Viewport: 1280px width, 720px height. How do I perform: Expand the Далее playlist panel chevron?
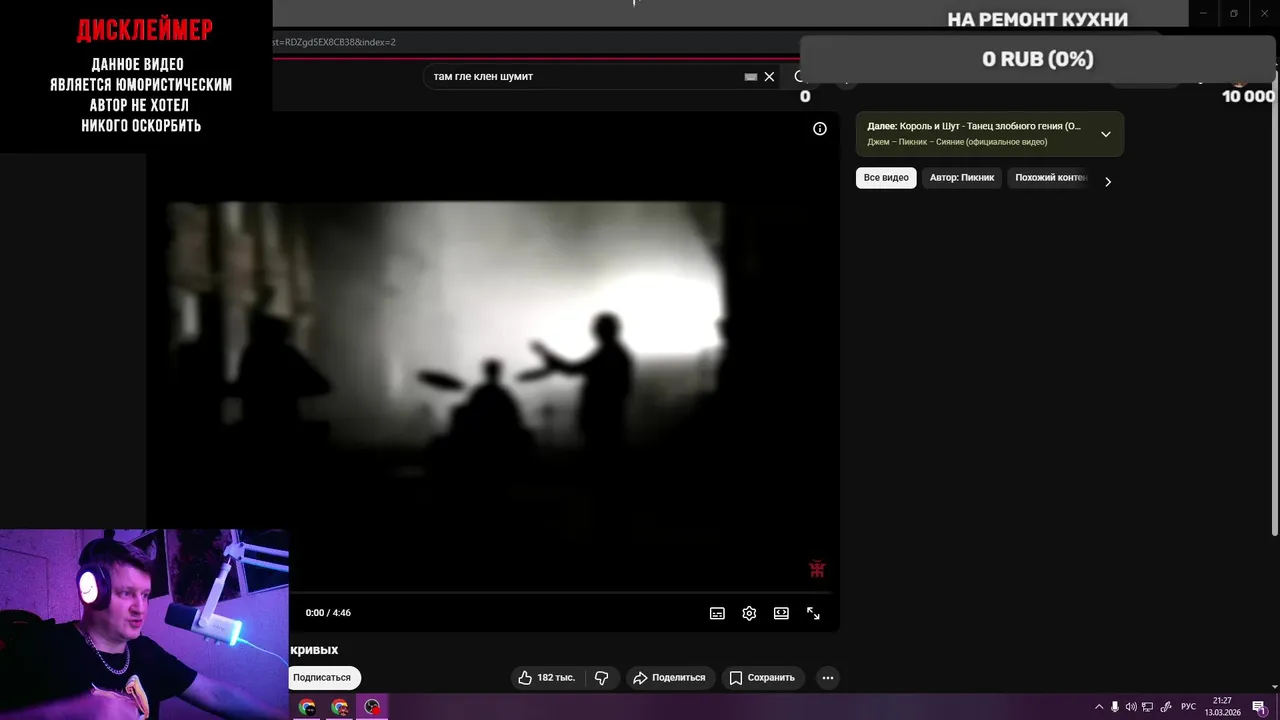tap(1105, 134)
